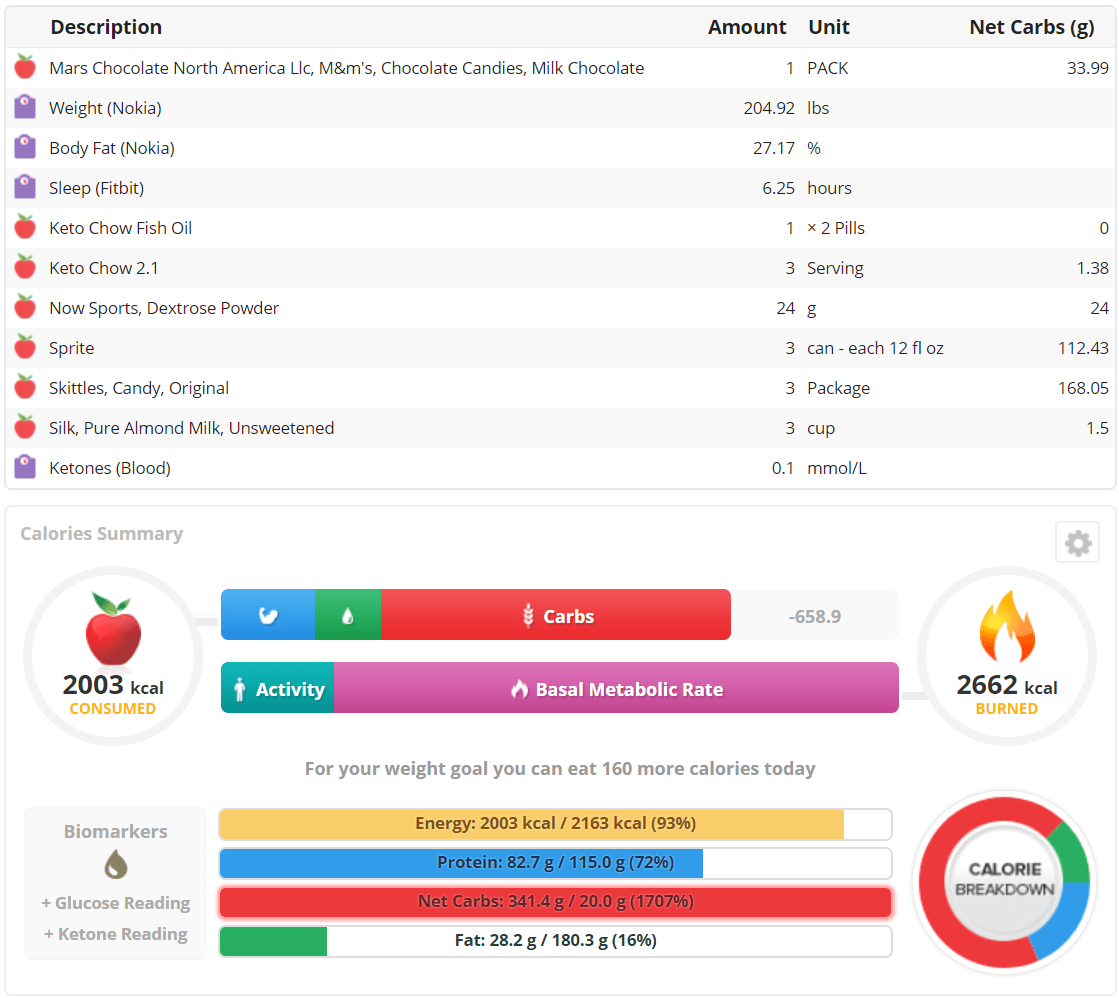
Task: Click the 24 dextrose net carbs value
Action: click(x=1099, y=308)
